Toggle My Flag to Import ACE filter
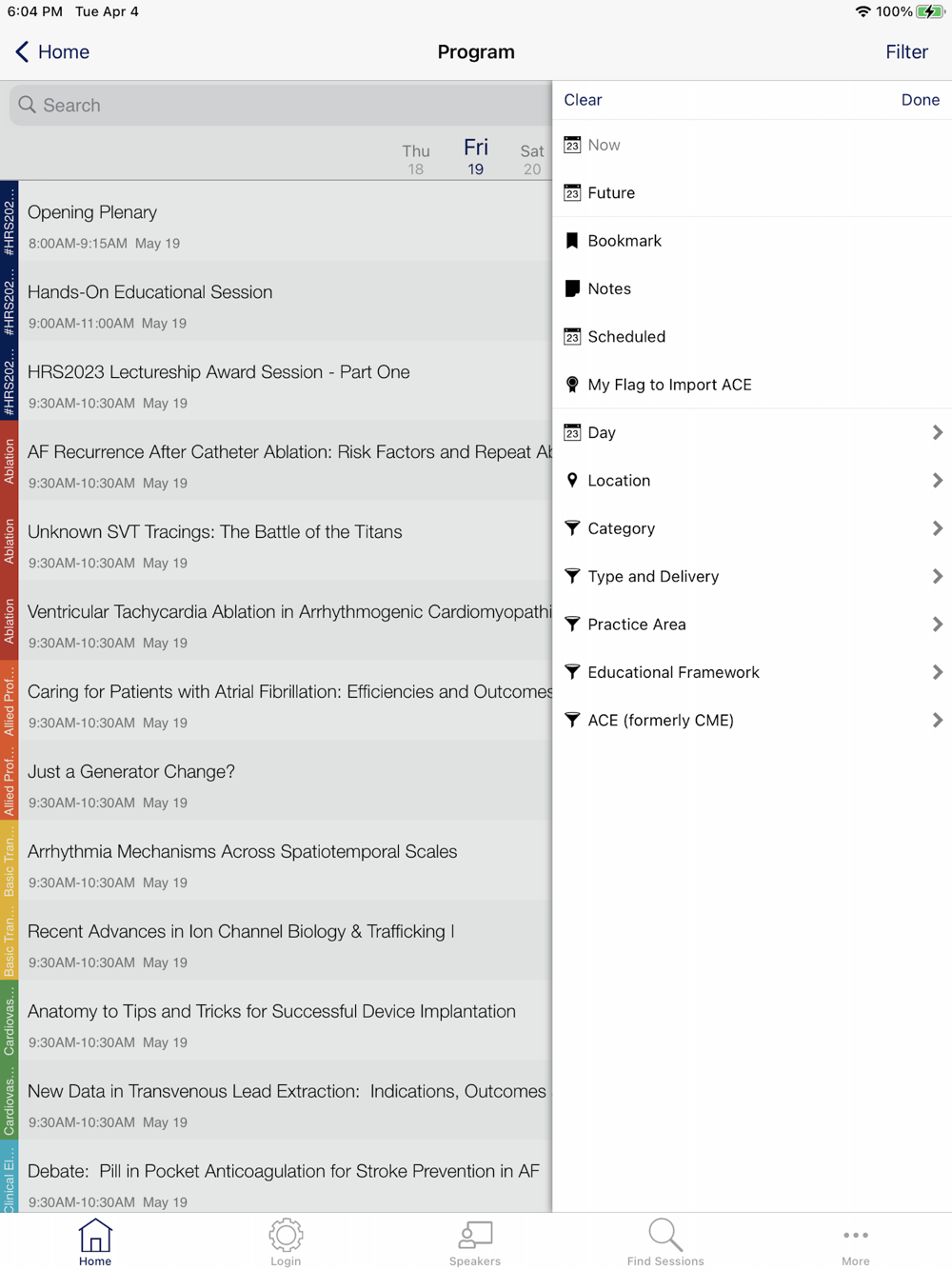952x1270 pixels. tap(752, 385)
